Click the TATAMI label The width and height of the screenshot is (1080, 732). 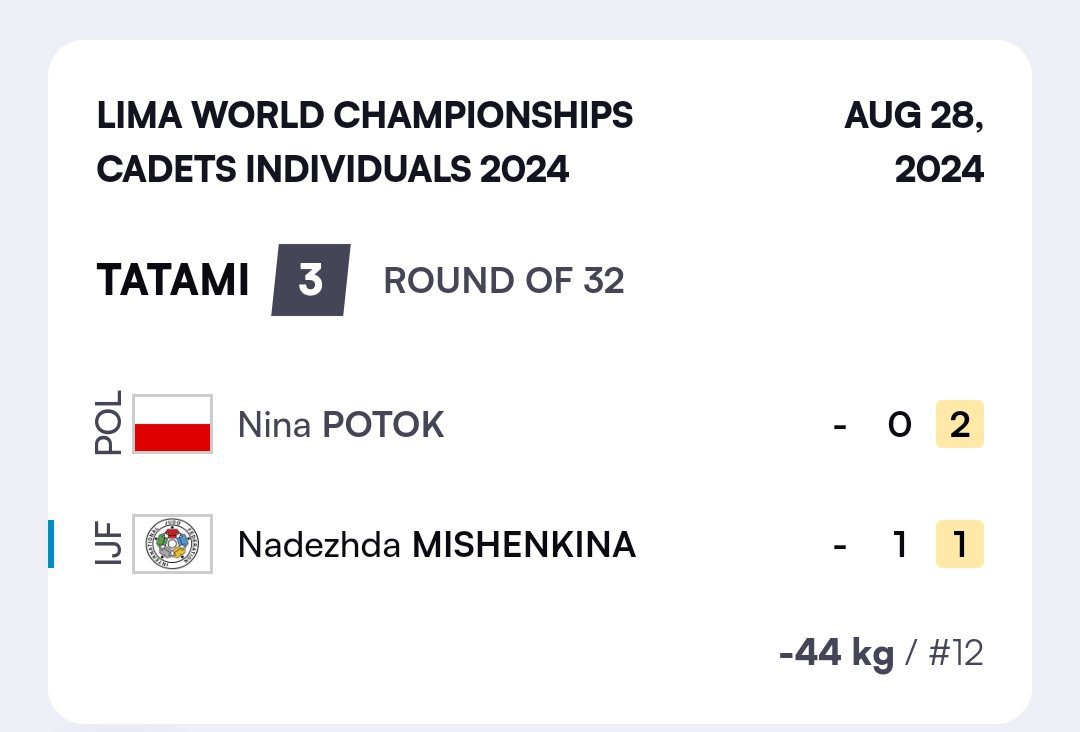click(173, 281)
